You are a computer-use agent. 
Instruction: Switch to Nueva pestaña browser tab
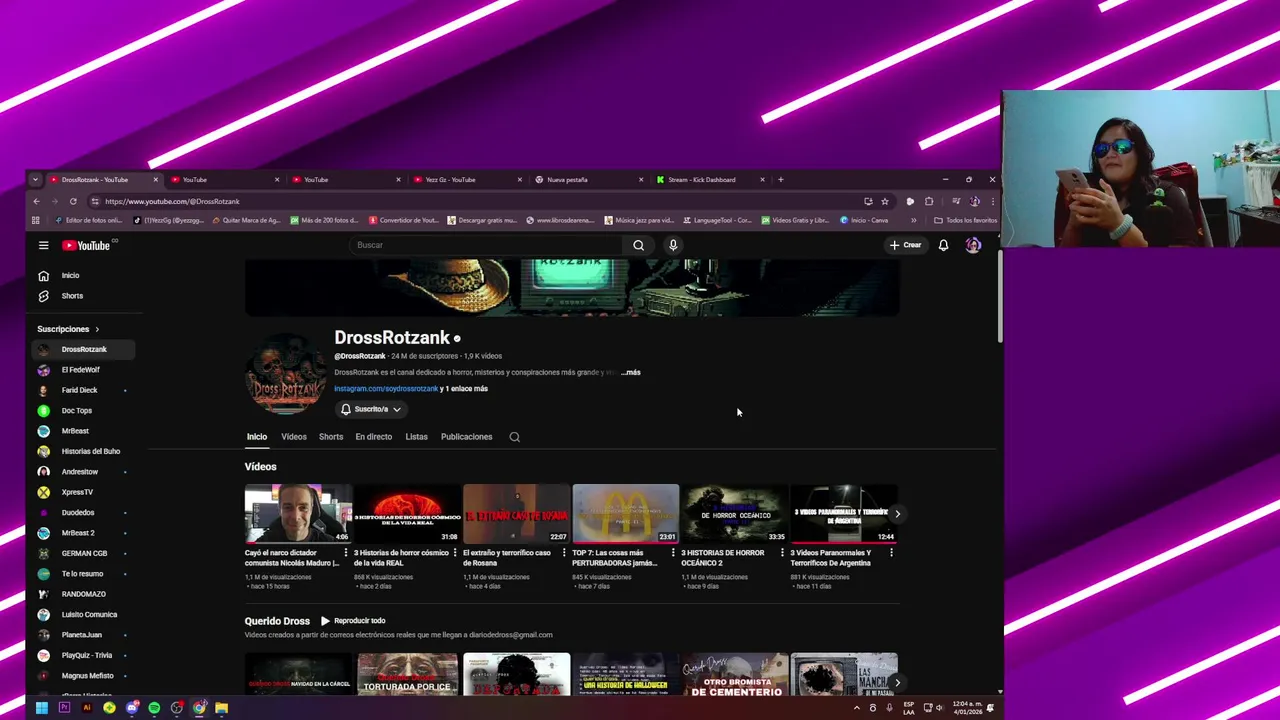[x=589, y=180]
